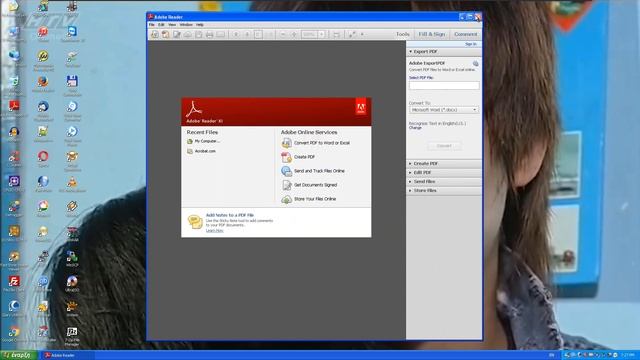This screenshot has width=640, height=360.
Task: Open the iTunes desktop shortcut
Action: [x=43, y=32]
